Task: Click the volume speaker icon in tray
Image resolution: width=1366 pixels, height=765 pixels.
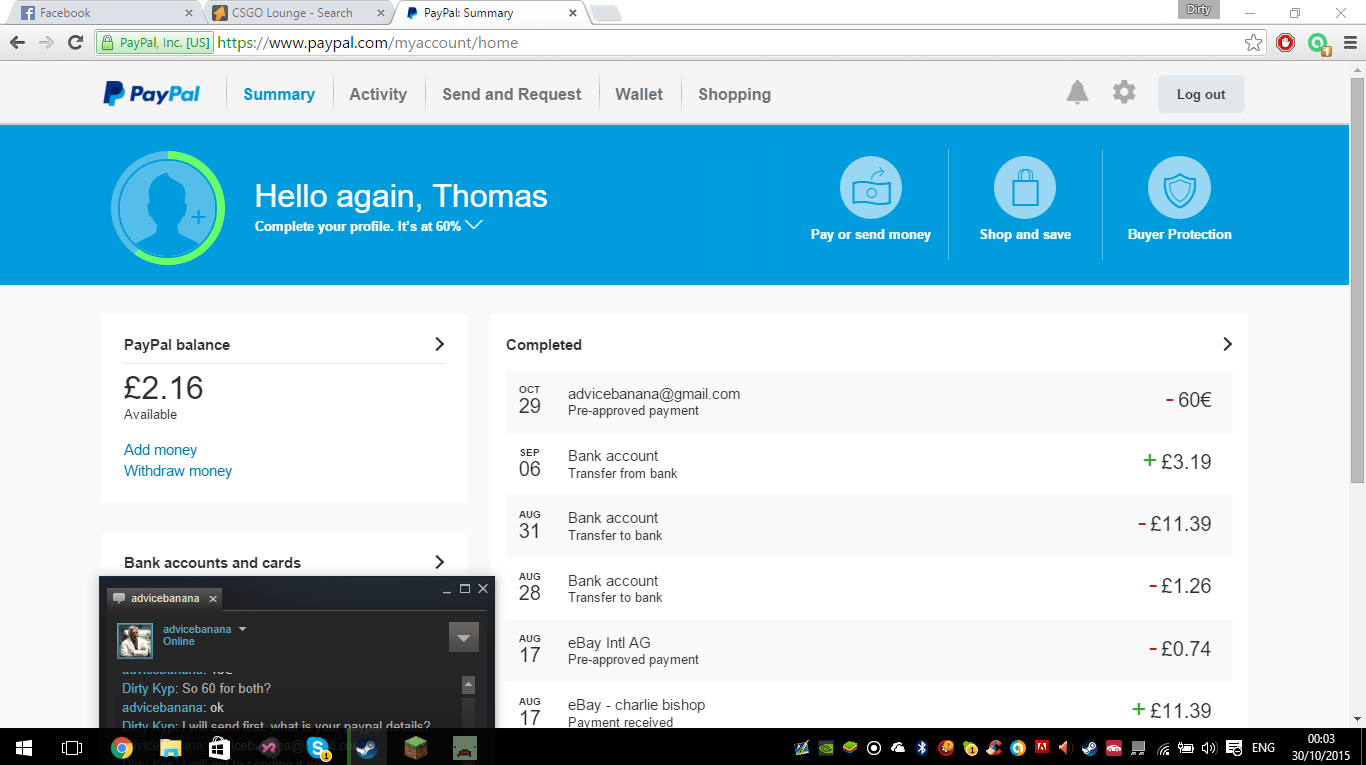Action: coord(1208,747)
